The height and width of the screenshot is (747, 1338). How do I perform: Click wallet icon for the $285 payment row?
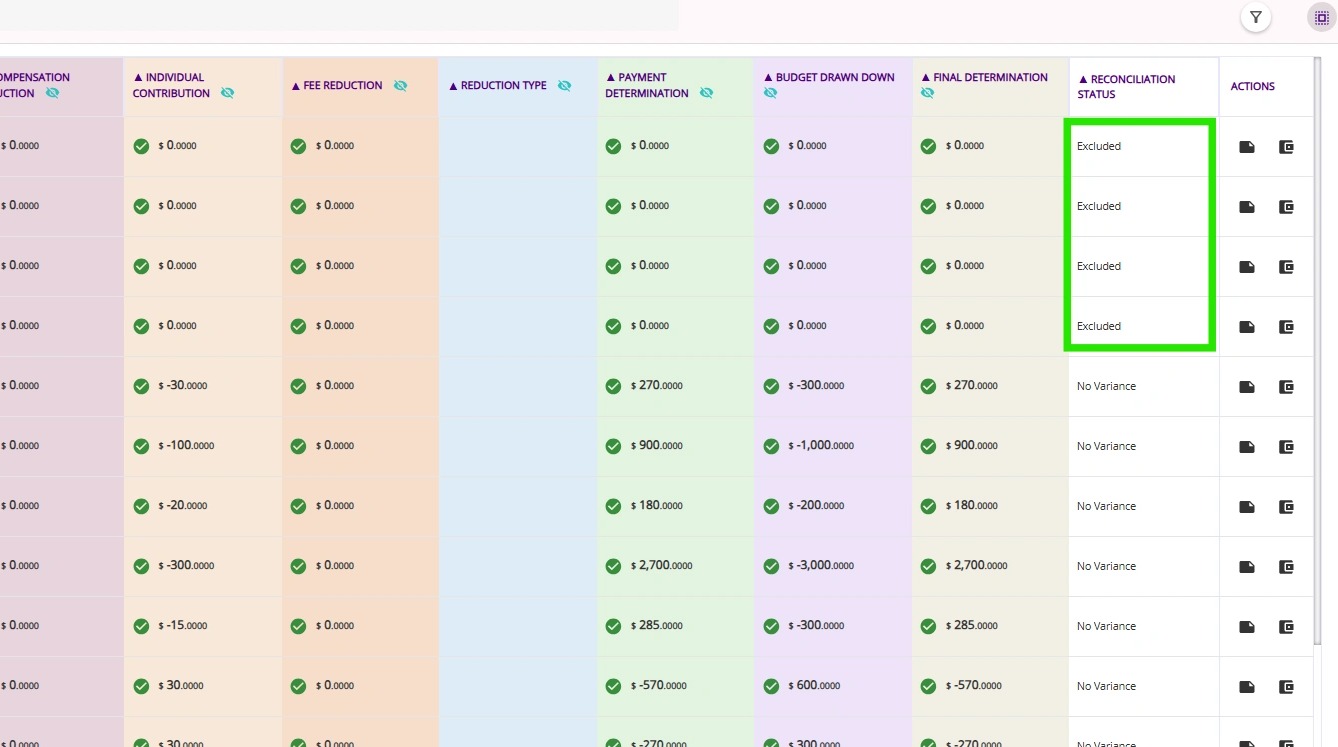pyautogui.click(x=1286, y=627)
